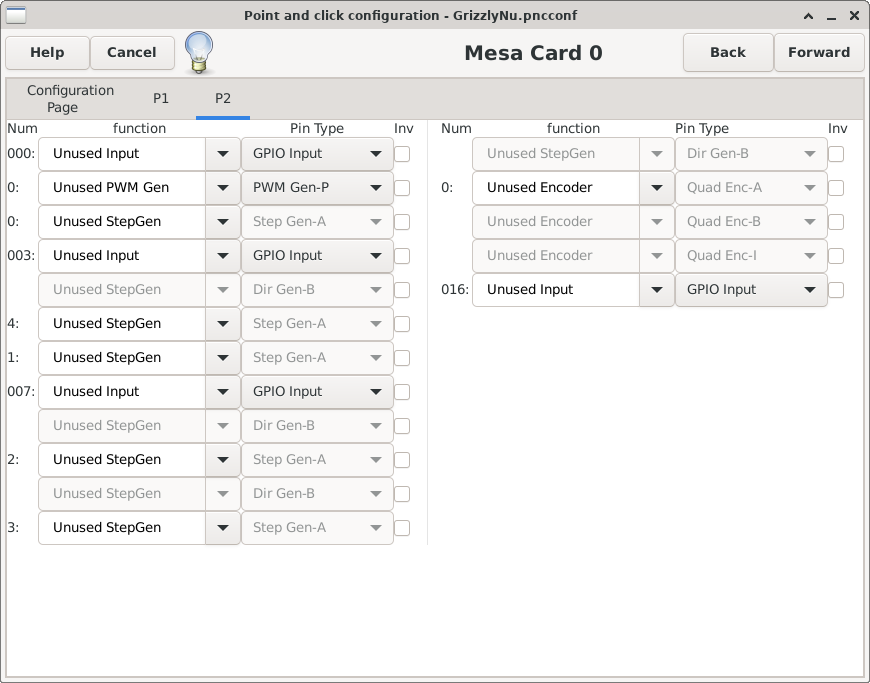
Task: Click the light bulb hint icon
Action: [x=199, y=53]
